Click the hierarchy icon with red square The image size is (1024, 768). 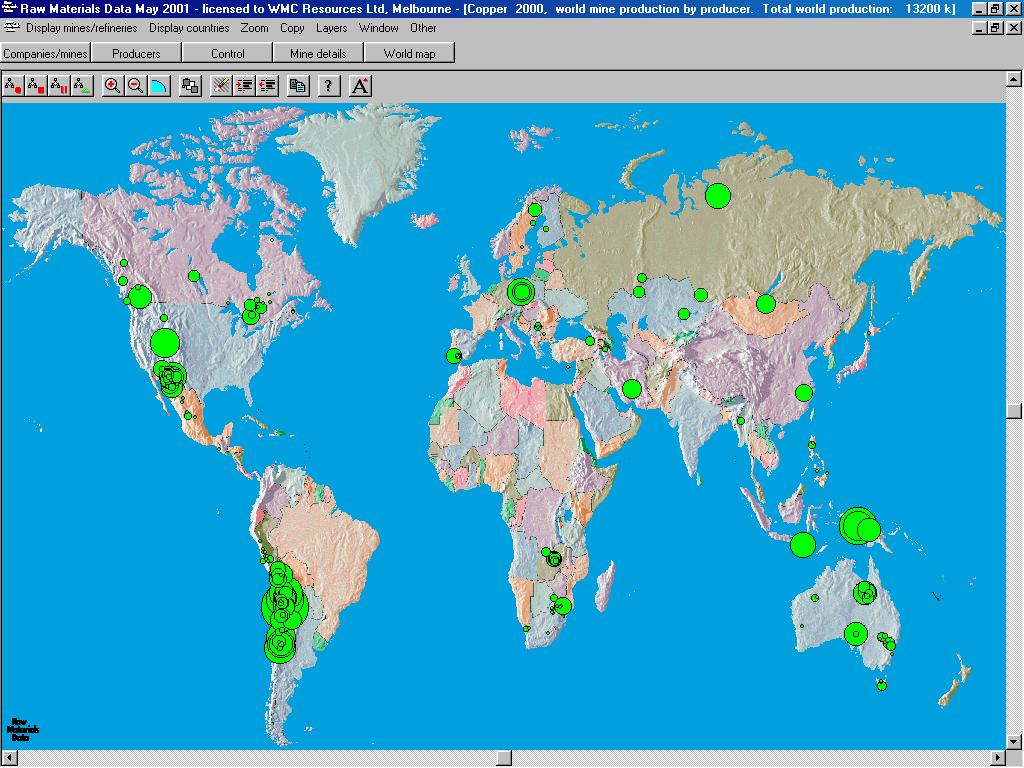[37, 86]
